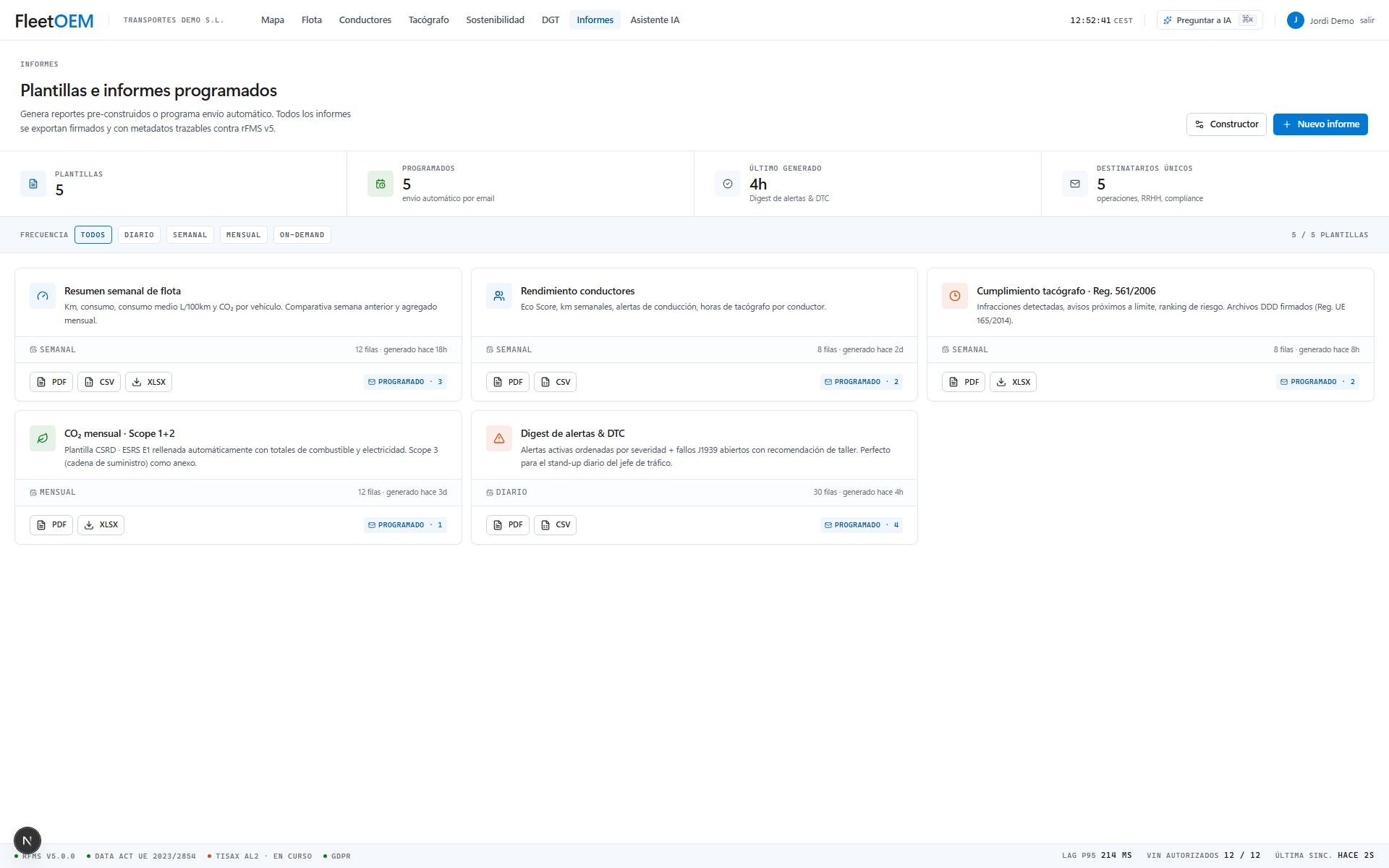Open the Constructor report builder

coord(1226,124)
